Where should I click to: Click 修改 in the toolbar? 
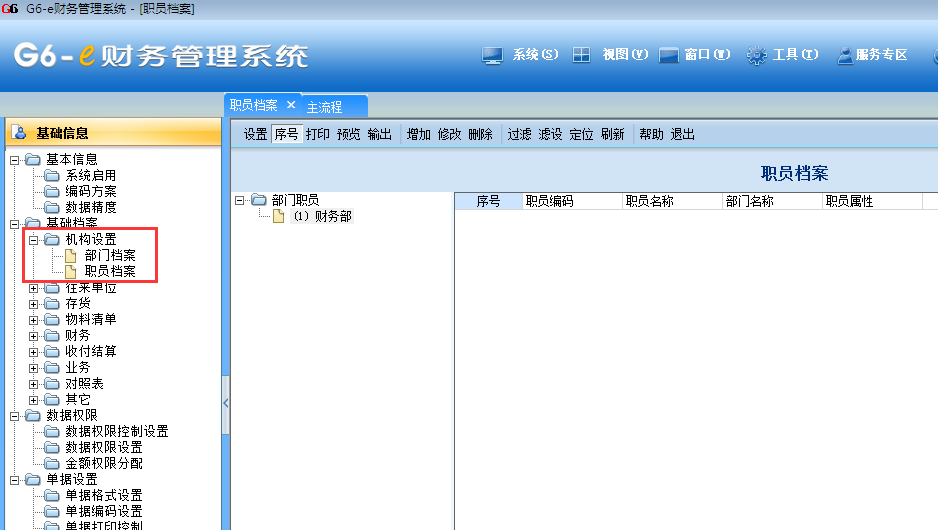point(449,134)
